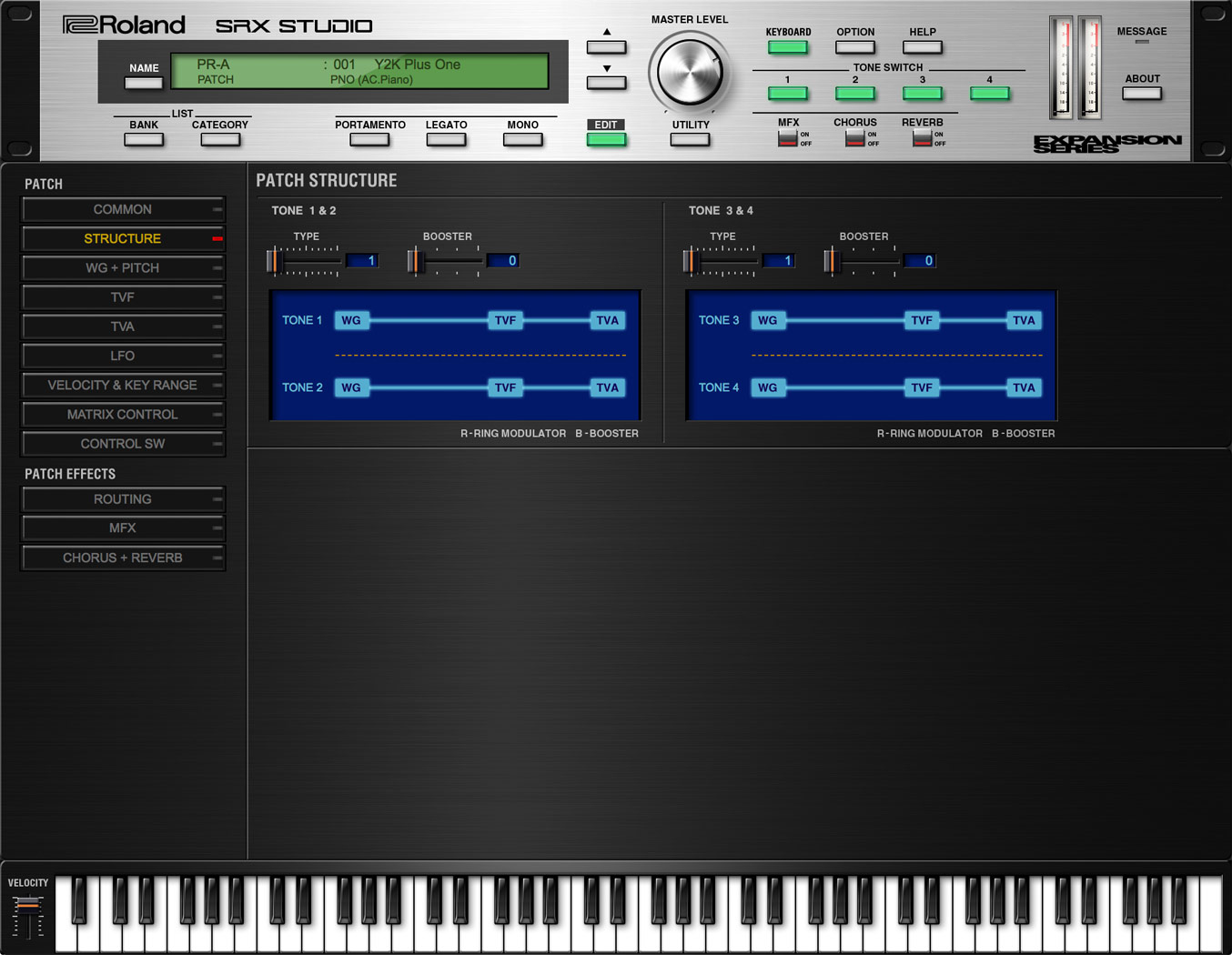This screenshot has height=955, width=1232.
Task: Select the TVF patch section
Action: coord(123,297)
